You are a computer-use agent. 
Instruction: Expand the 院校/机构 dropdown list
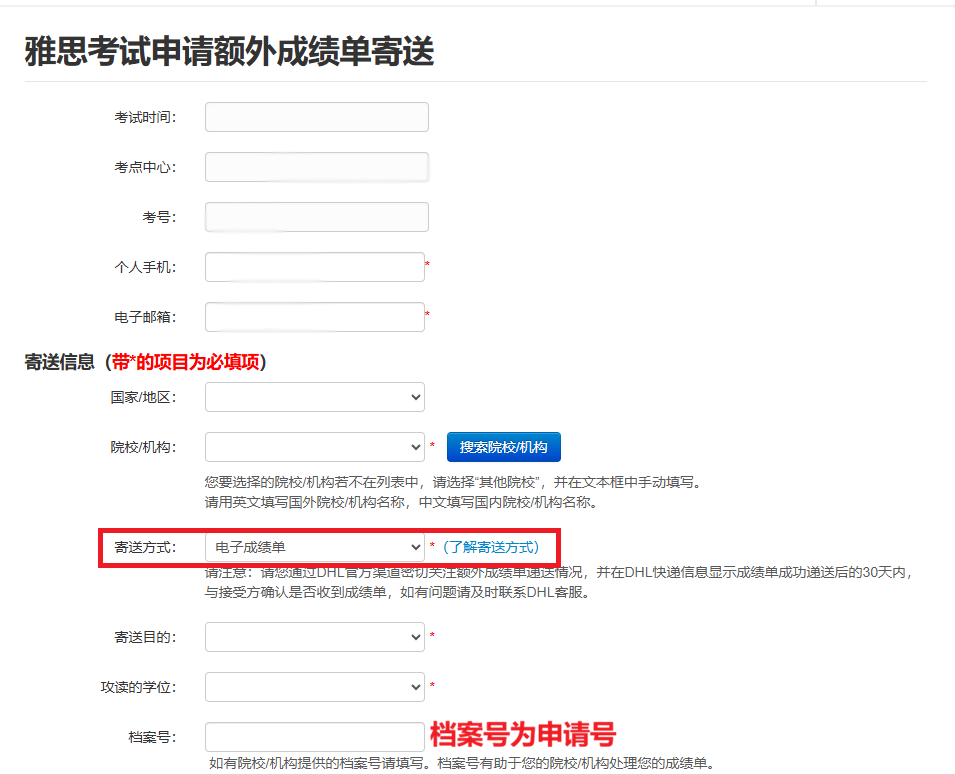pos(314,447)
